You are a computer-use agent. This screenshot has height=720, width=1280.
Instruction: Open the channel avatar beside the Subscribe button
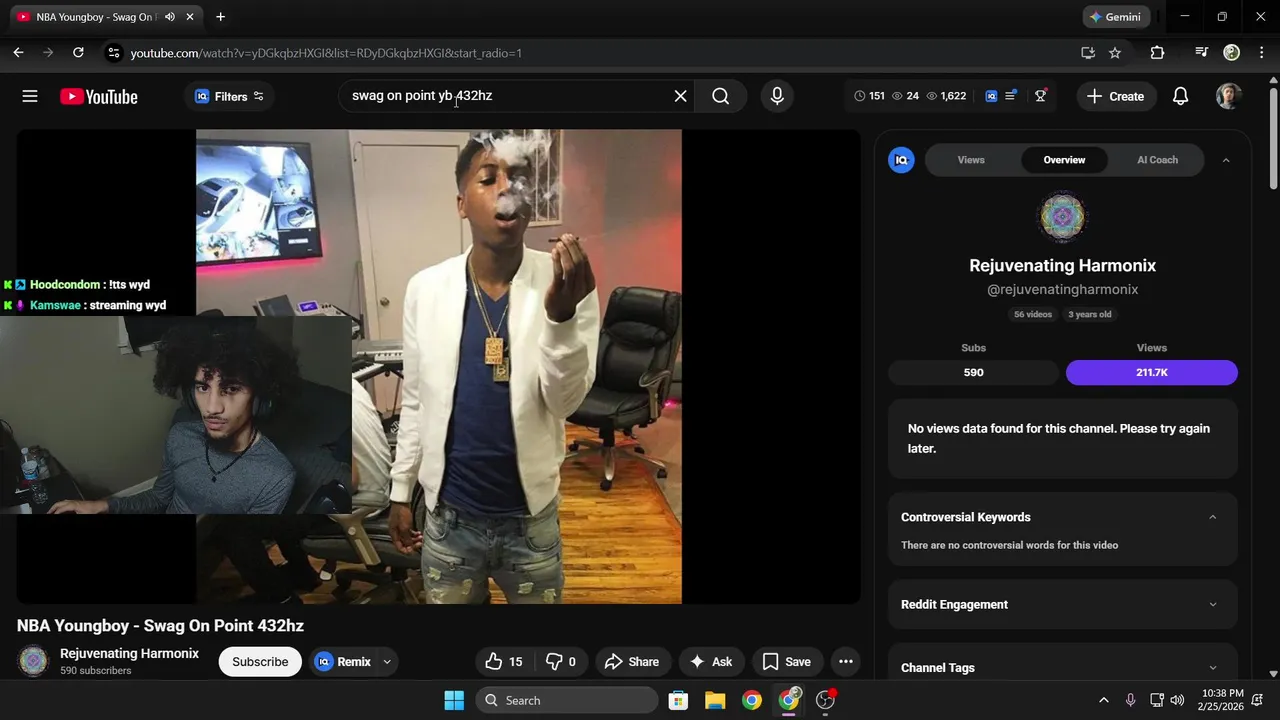click(x=33, y=661)
